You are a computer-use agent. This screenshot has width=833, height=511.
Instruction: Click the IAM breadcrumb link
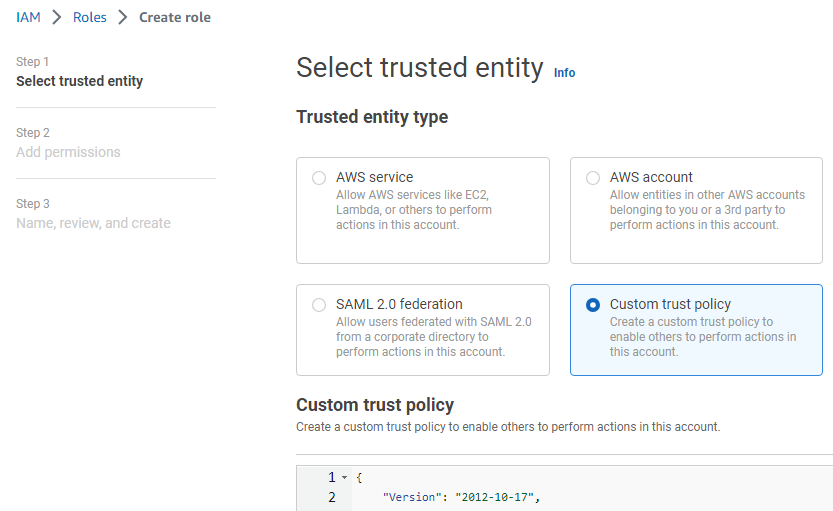(x=28, y=17)
